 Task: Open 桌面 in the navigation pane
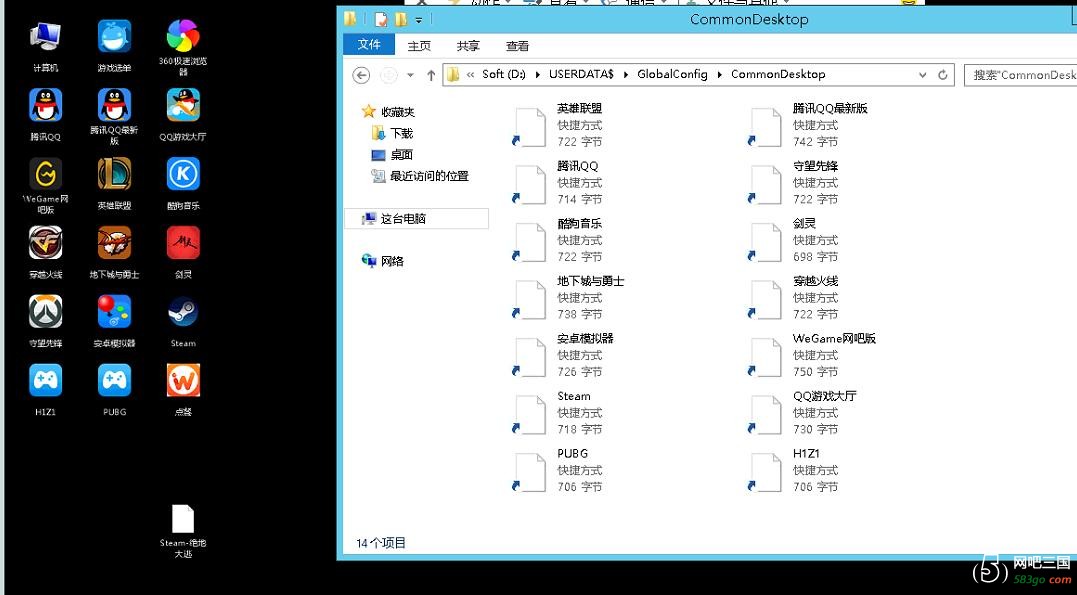[x=392, y=155]
